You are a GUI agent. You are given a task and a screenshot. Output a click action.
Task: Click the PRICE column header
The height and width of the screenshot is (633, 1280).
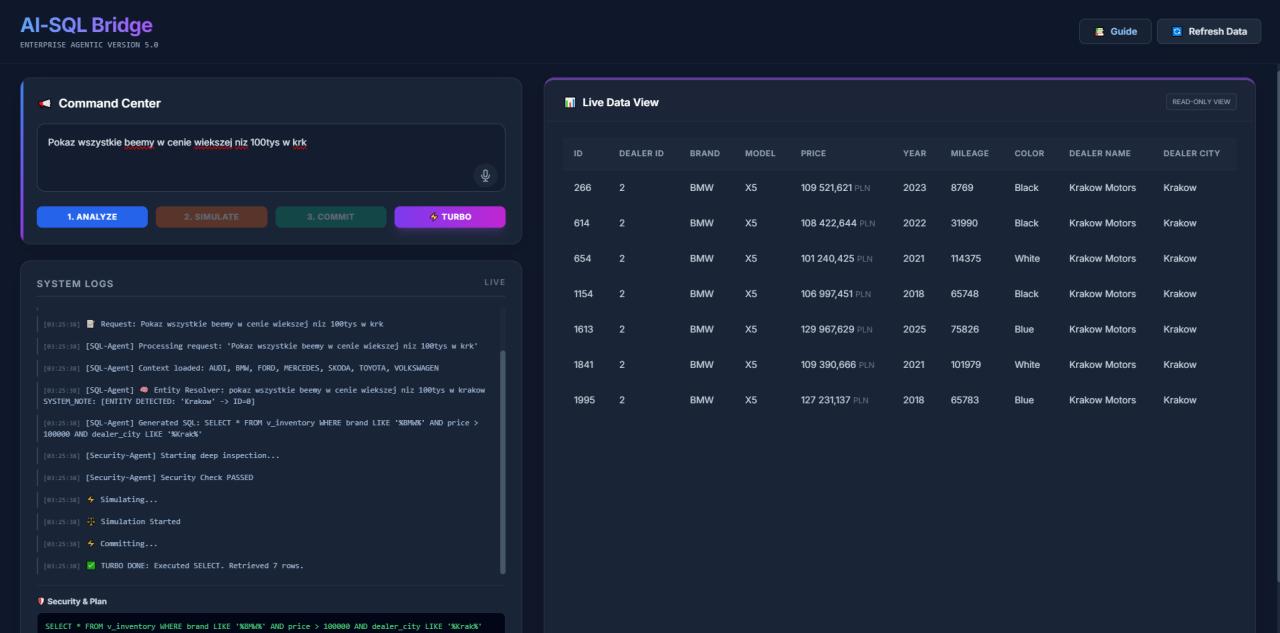[813, 154]
